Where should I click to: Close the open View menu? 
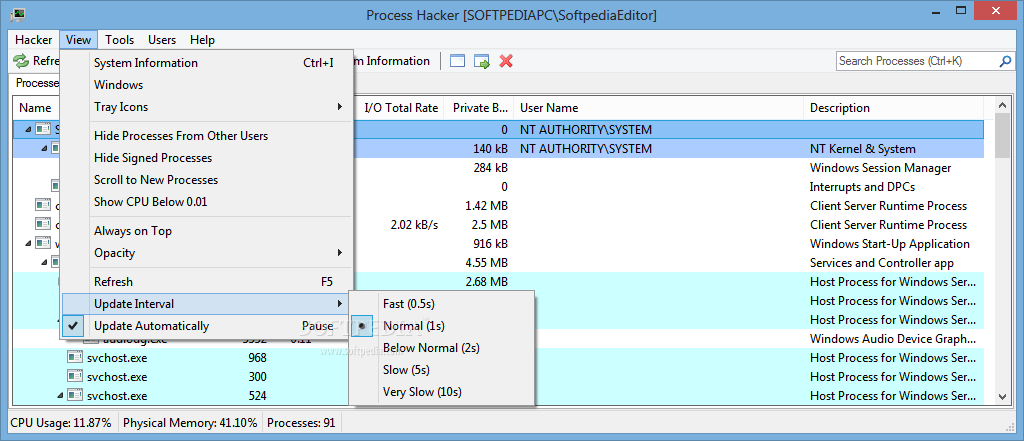click(78, 40)
